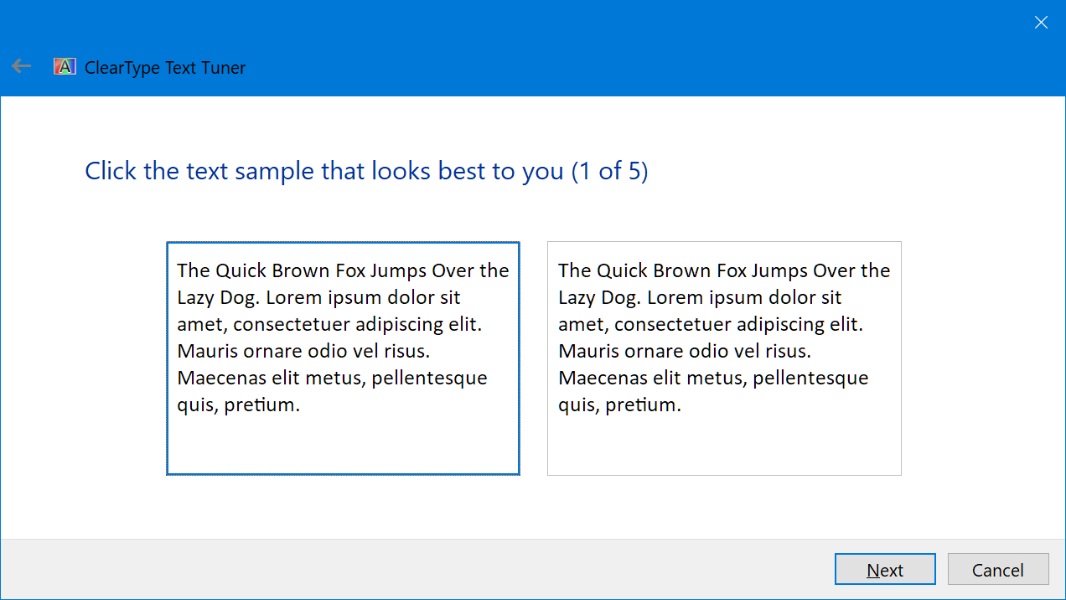Click 'Mauris ornare odio' line in left sample

303,351
